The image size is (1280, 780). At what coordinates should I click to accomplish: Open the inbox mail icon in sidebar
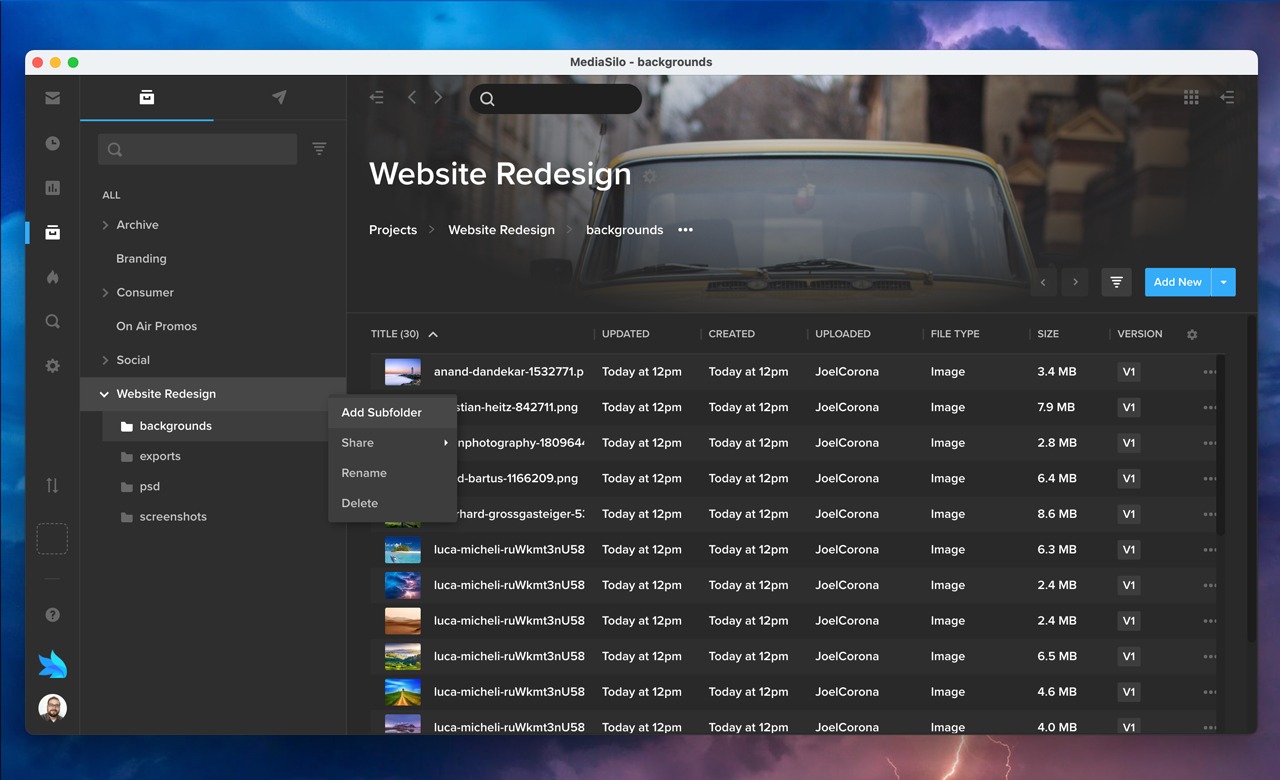click(52, 98)
